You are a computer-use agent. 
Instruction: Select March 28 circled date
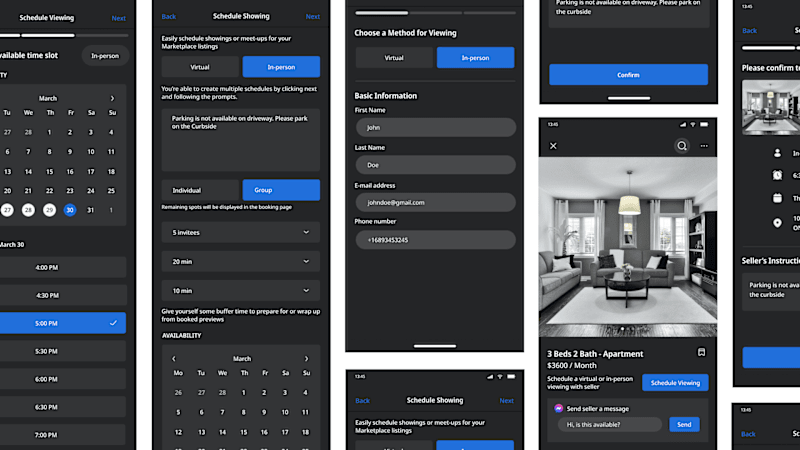click(x=28, y=210)
